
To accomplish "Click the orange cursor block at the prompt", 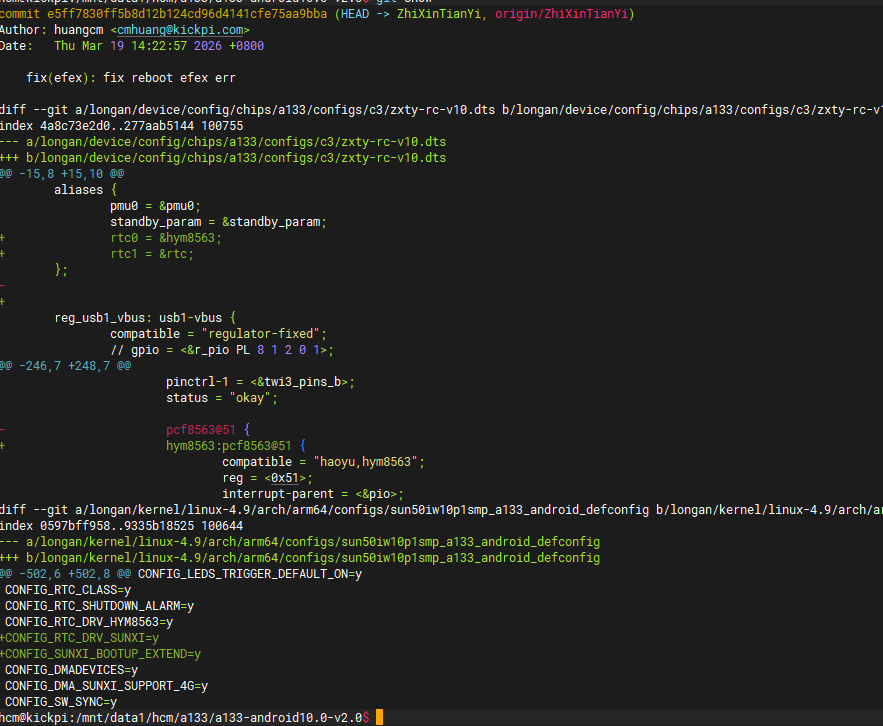I will pos(379,717).
